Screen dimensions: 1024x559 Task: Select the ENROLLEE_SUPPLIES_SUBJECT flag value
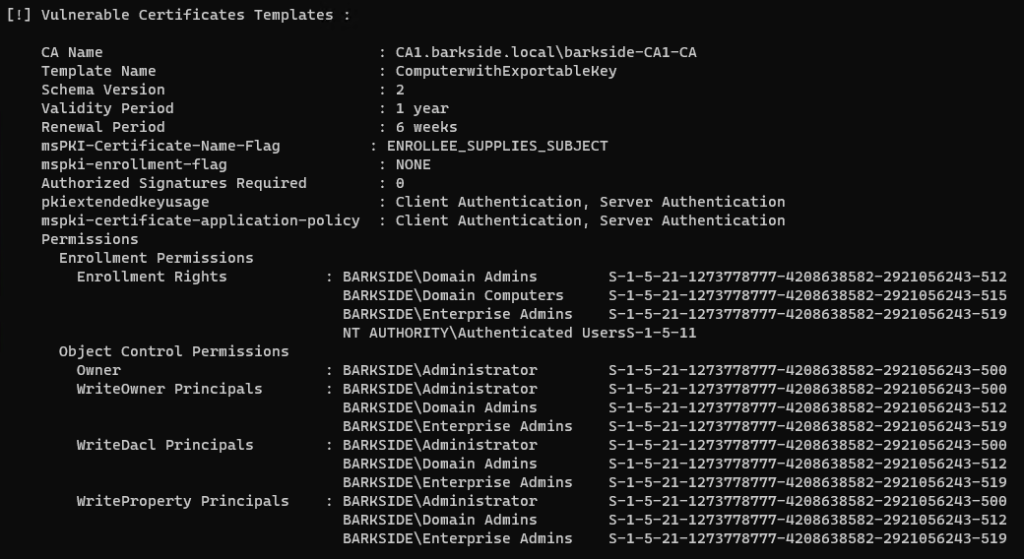497,146
